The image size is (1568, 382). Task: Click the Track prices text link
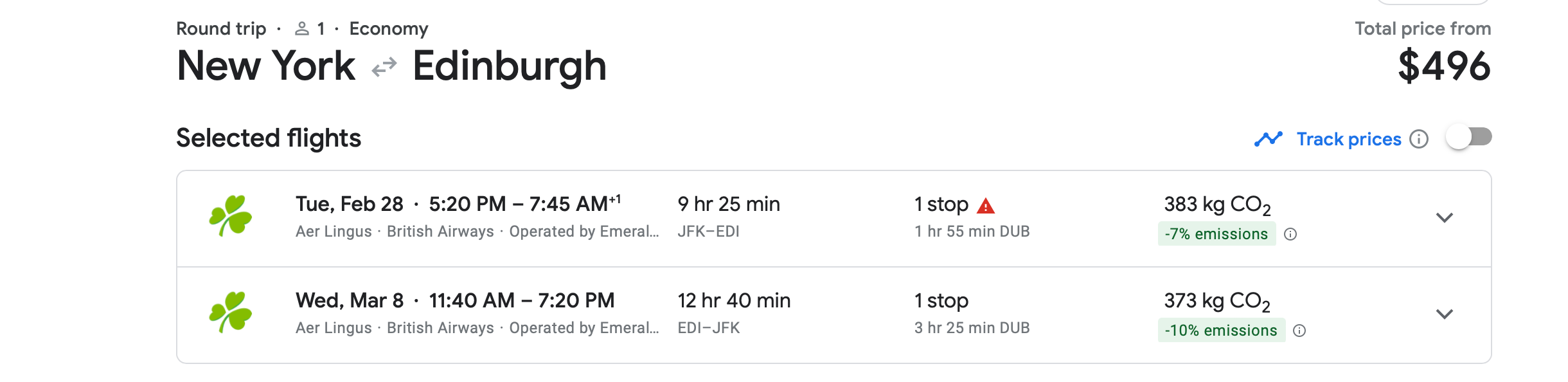[1348, 139]
